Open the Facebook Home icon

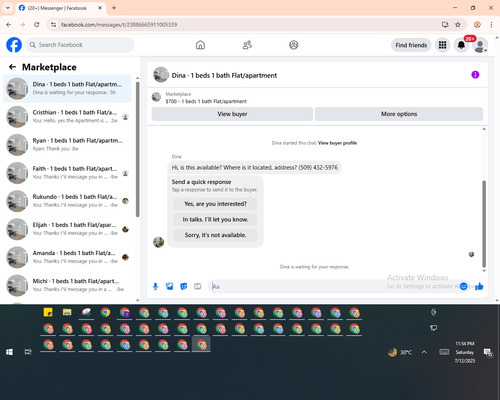(200, 45)
